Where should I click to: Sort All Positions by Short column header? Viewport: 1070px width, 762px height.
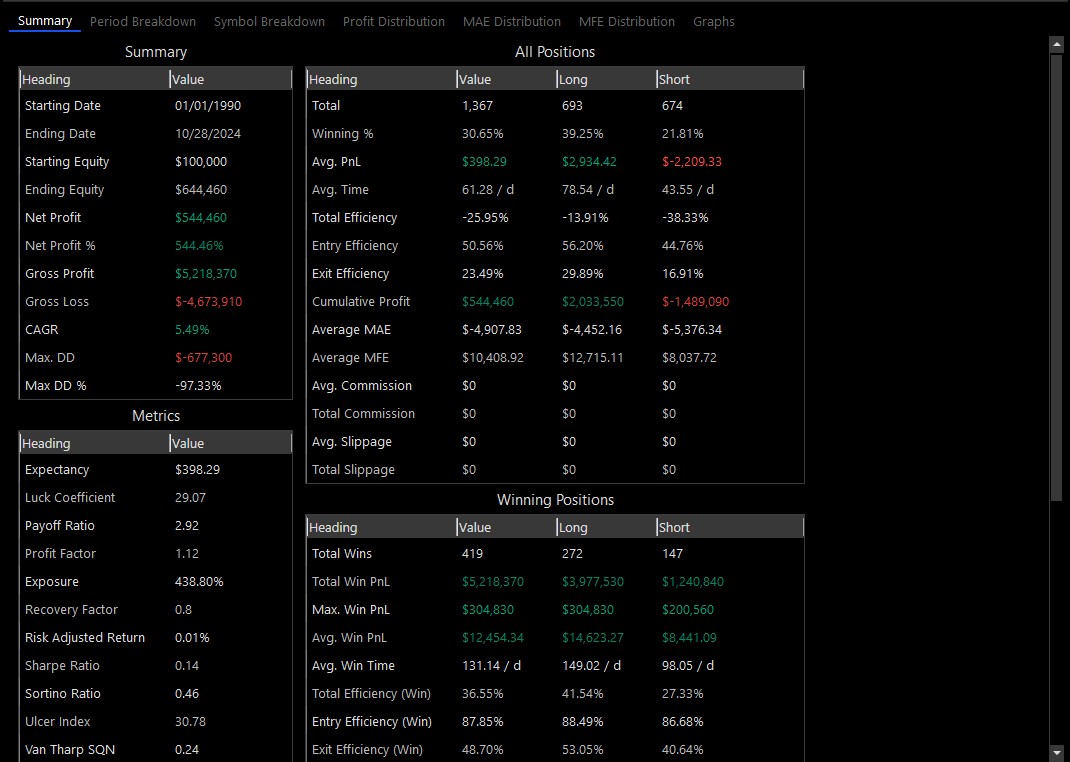point(729,79)
